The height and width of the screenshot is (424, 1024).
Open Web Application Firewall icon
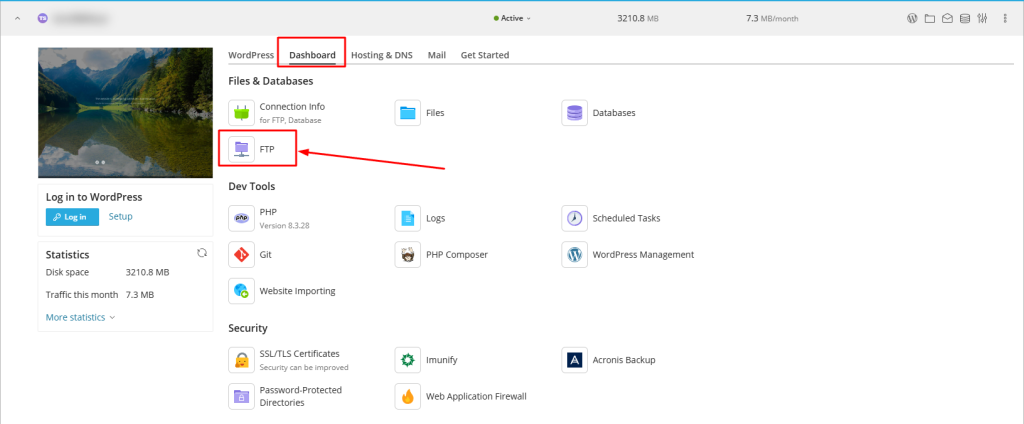[407, 396]
